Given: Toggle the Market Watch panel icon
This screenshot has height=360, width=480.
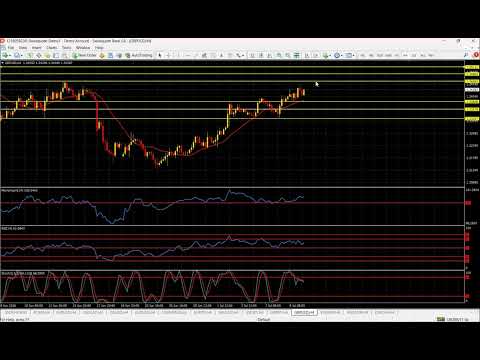Looking at the screenshot, I should pyautogui.click(x=30, y=55).
